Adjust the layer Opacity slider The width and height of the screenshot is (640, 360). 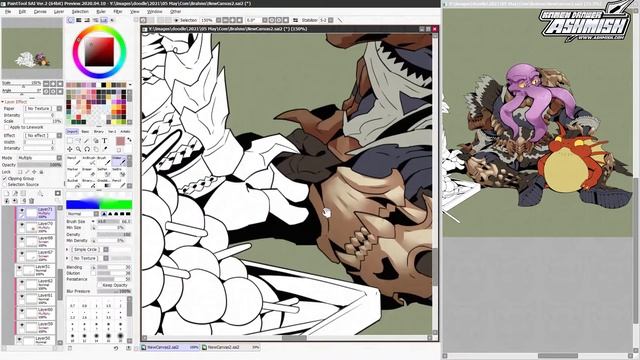pos(39,165)
